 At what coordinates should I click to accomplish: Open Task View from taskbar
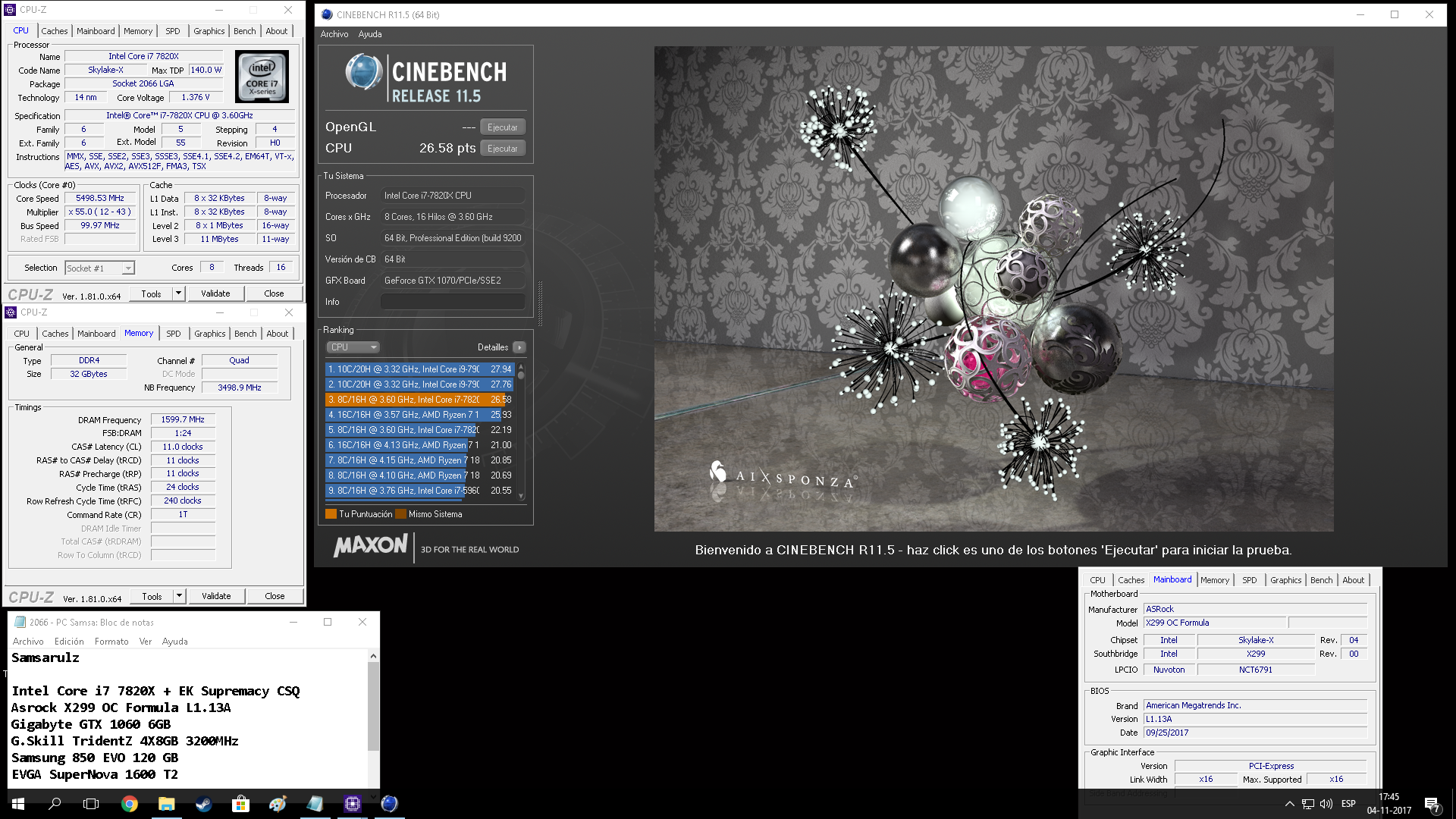(x=91, y=804)
